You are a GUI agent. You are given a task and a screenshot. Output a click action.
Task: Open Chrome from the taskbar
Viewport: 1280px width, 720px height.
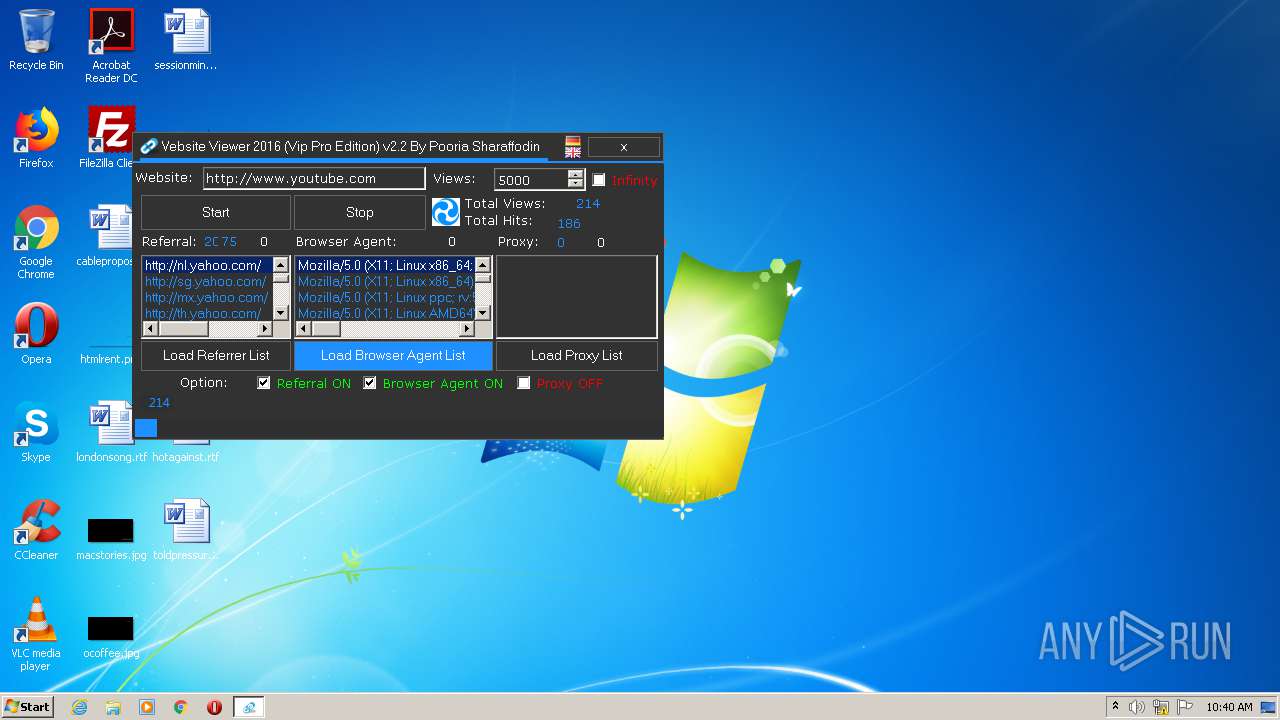click(x=181, y=707)
